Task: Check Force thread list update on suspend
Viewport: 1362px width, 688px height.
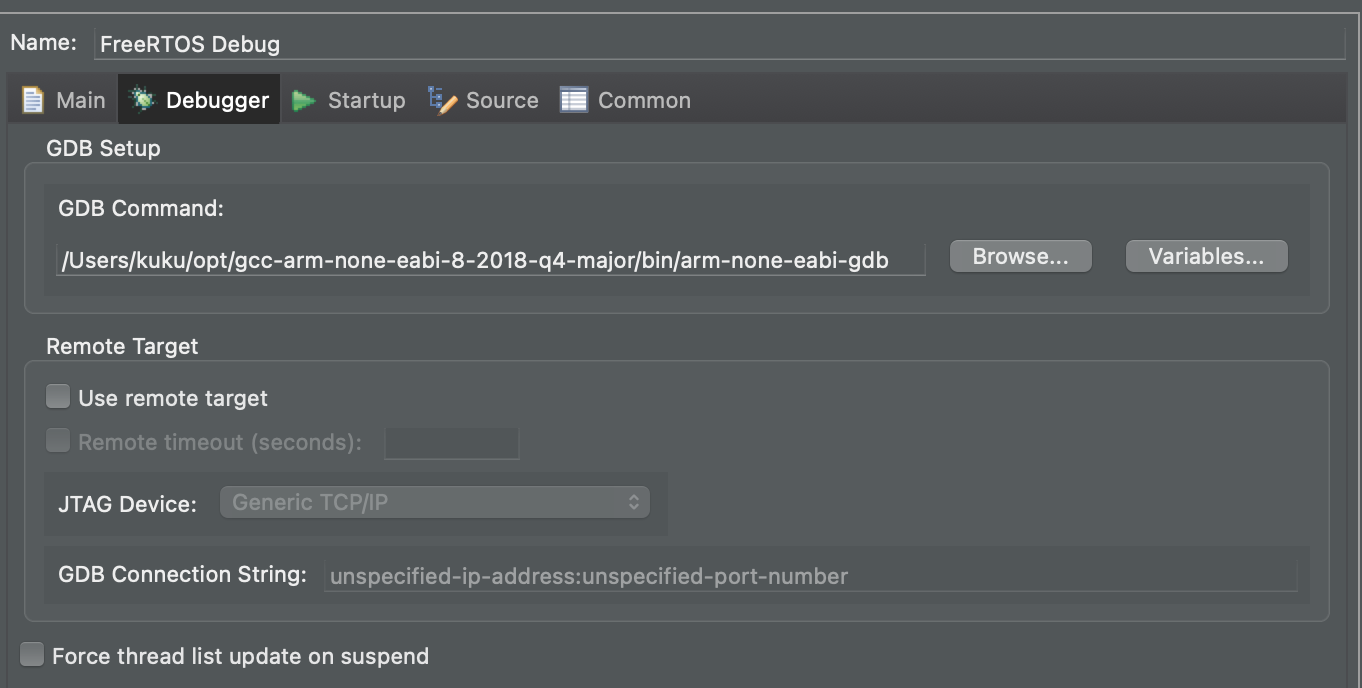Action: click(x=33, y=655)
